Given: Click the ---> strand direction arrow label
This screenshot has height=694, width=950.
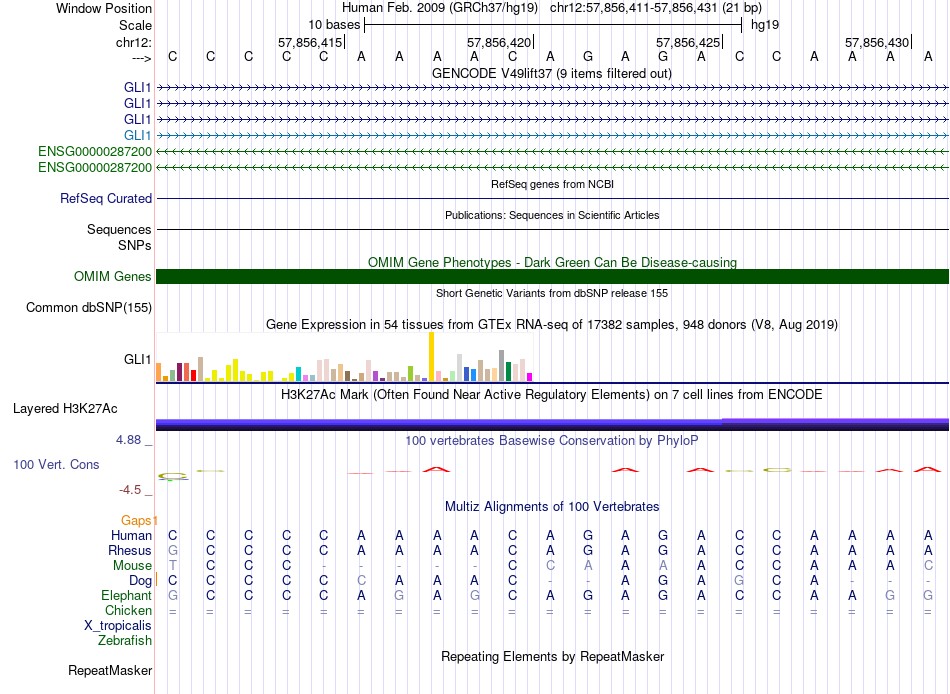Looking at the screenshot, I should click(141, 58).
